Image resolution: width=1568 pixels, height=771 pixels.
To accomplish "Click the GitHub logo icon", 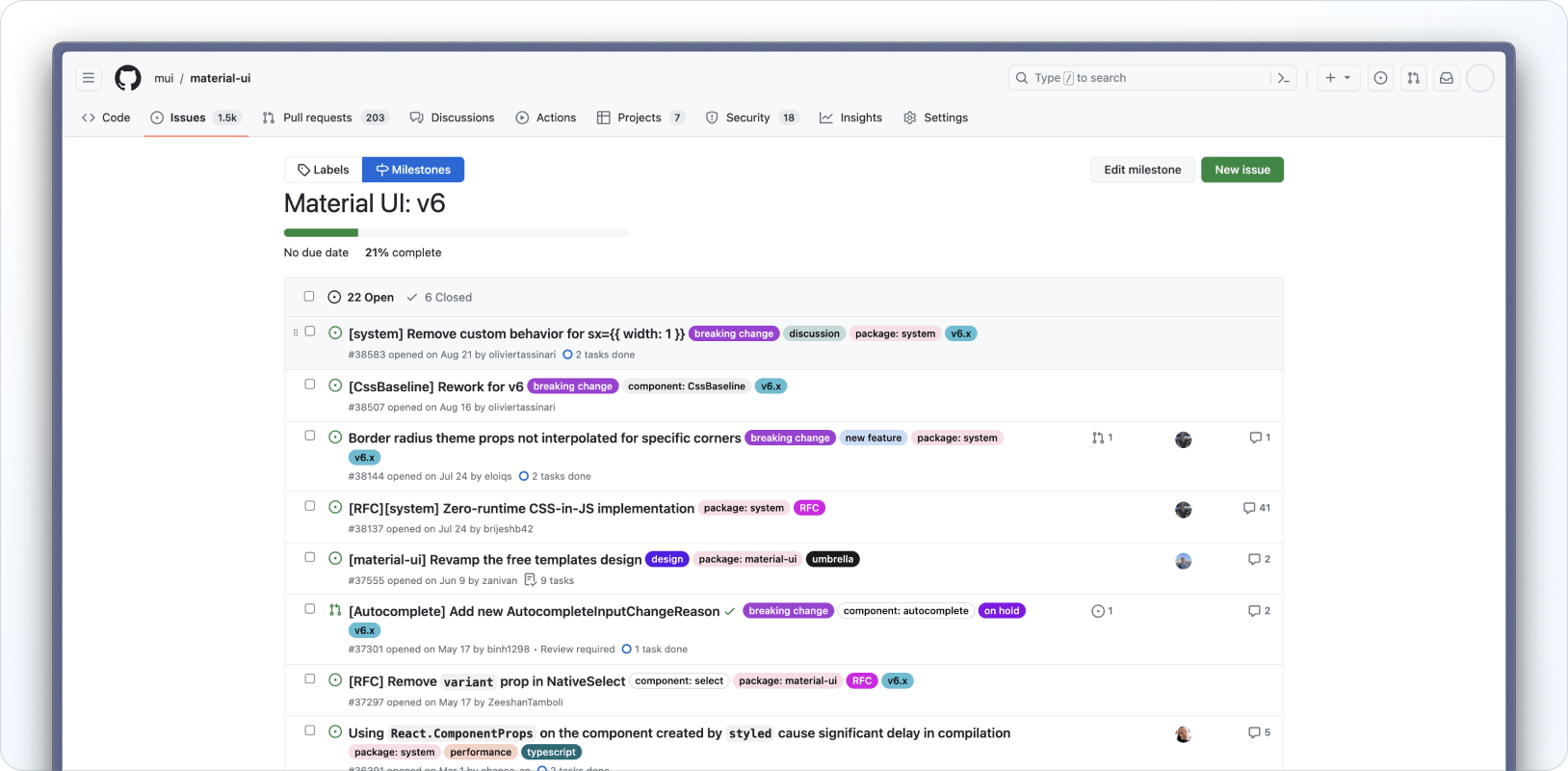I will pyautogui.click(x=128, y=78).
